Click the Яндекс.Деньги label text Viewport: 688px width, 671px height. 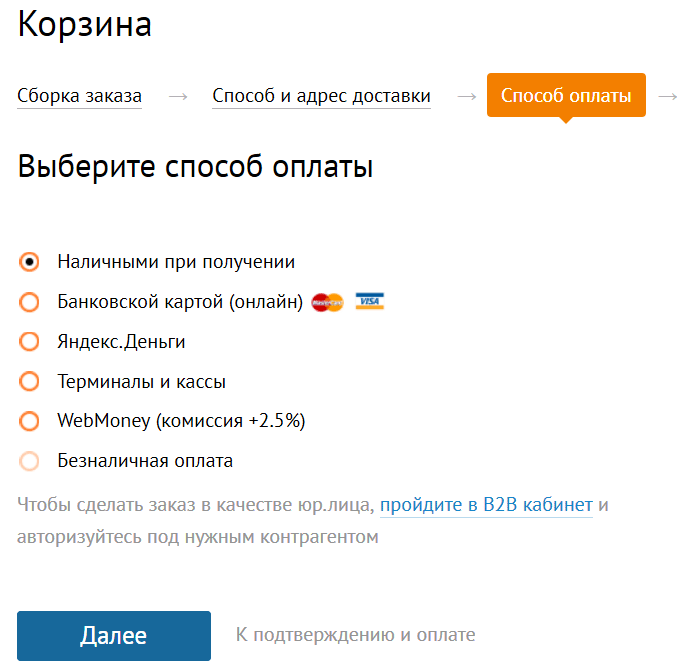121,342
